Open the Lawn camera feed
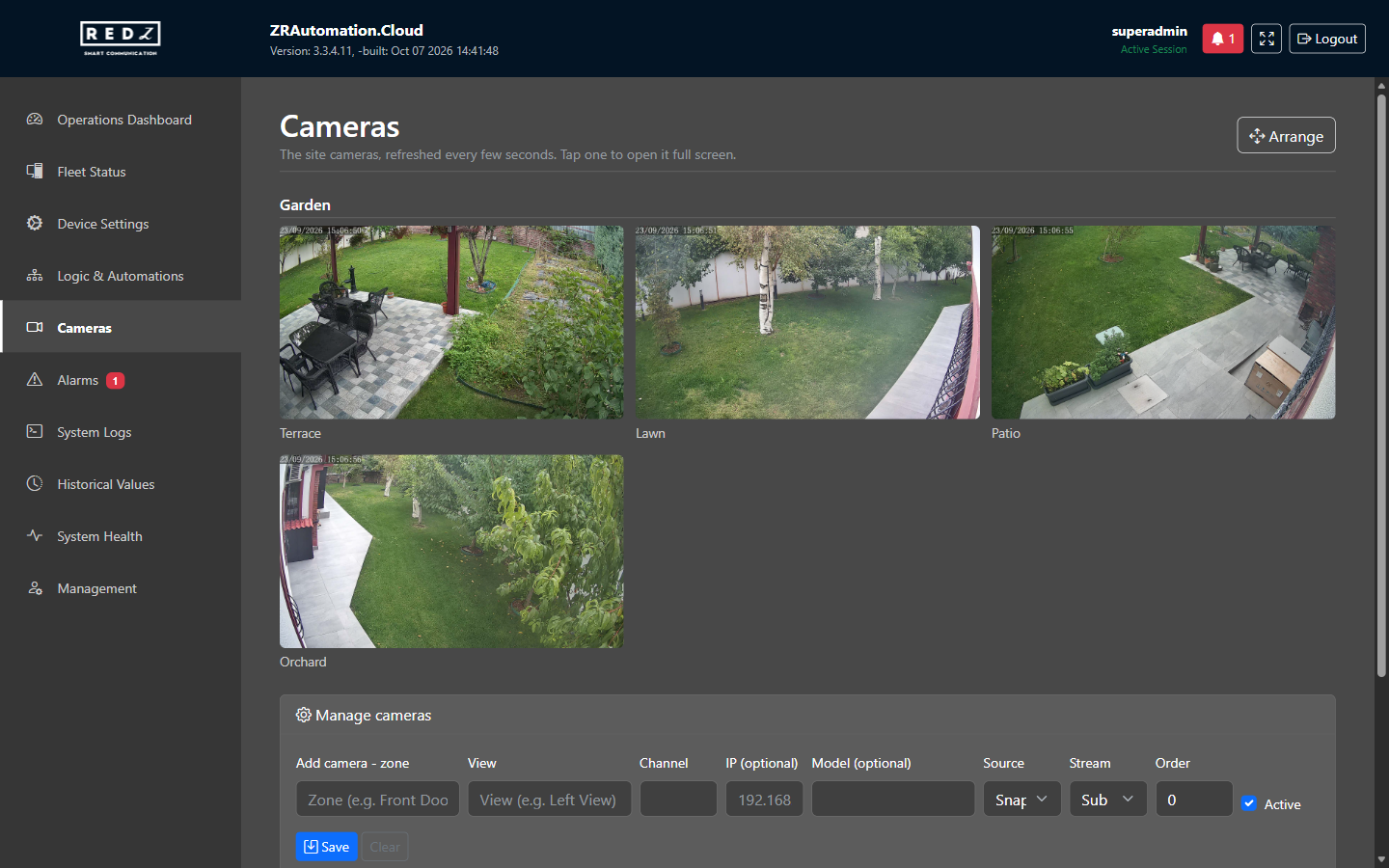This screenshot has width=1389, height=868. pos(807,322)
